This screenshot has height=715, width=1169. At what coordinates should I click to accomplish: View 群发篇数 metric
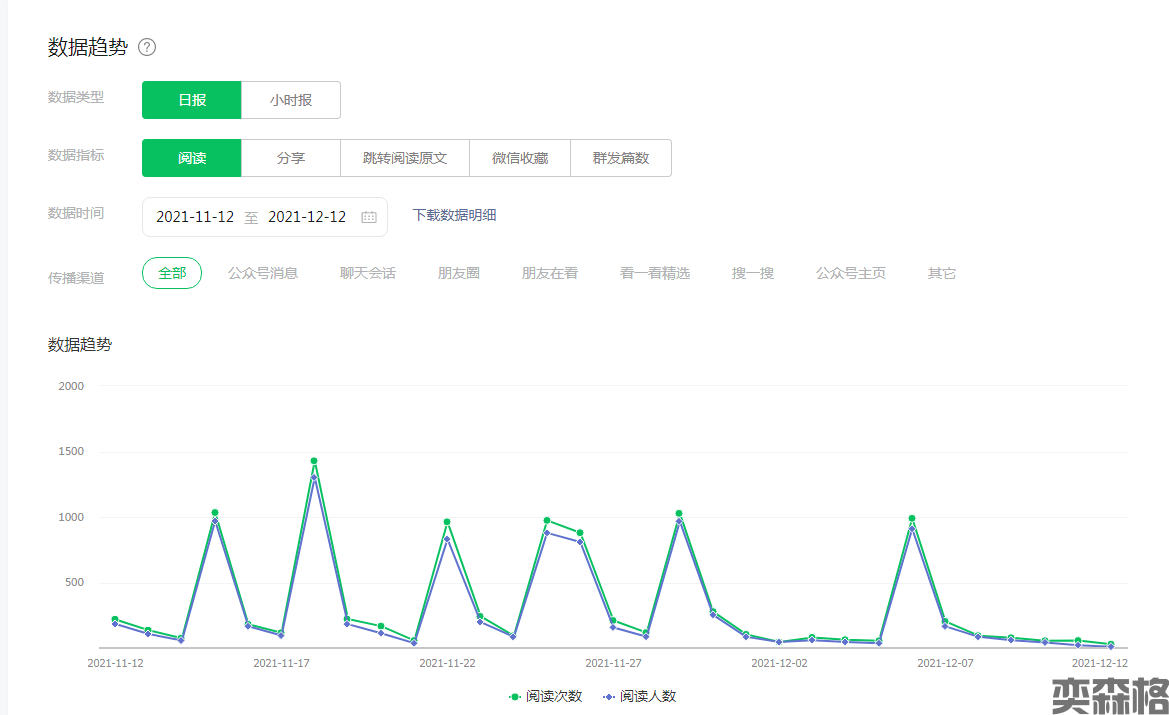tap(621, 158)
